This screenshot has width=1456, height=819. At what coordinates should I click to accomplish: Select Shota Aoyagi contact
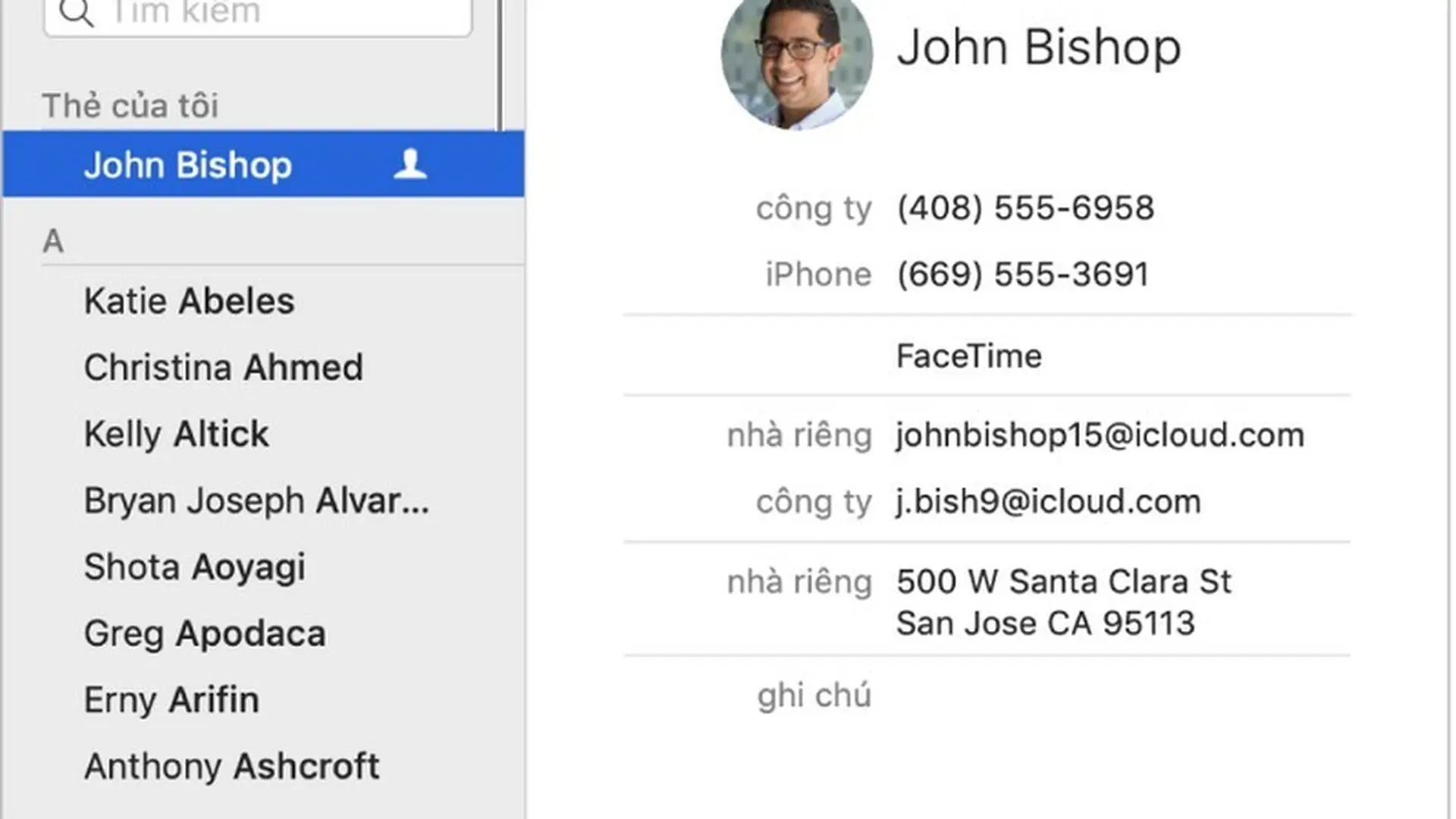coord(195,567)
